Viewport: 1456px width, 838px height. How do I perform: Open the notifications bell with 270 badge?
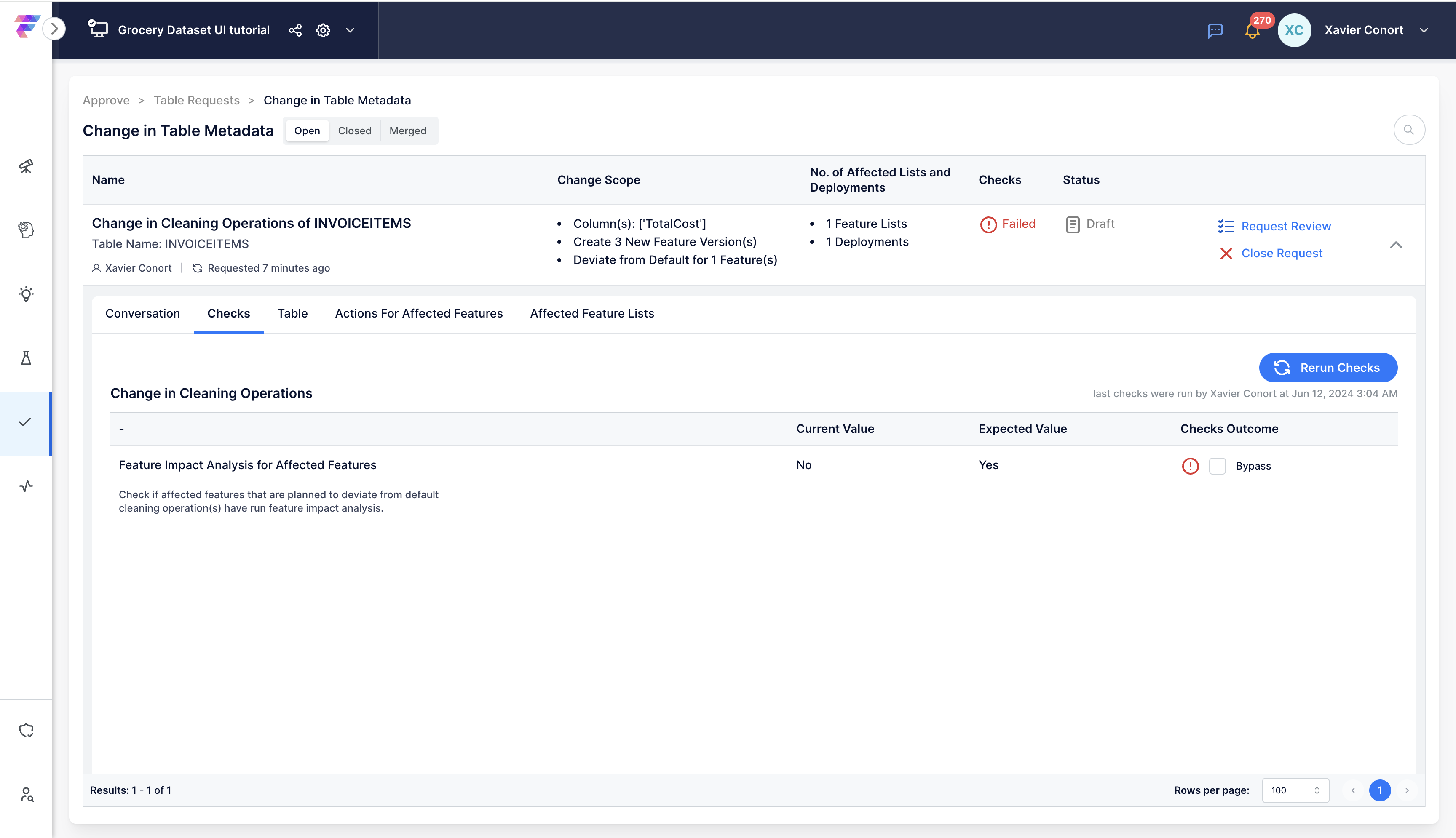[1253, 30]
